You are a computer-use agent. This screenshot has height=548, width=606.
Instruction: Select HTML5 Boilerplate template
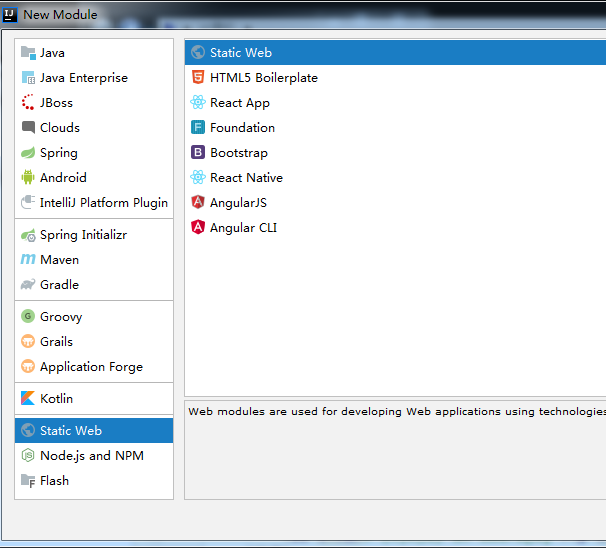395,78
